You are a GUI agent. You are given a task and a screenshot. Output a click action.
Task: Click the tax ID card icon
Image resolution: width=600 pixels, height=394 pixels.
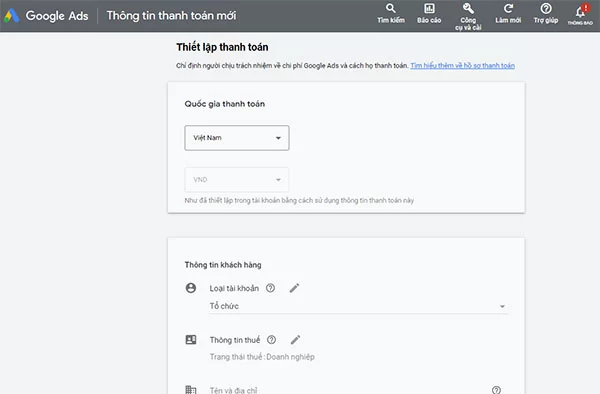[191, 340]
